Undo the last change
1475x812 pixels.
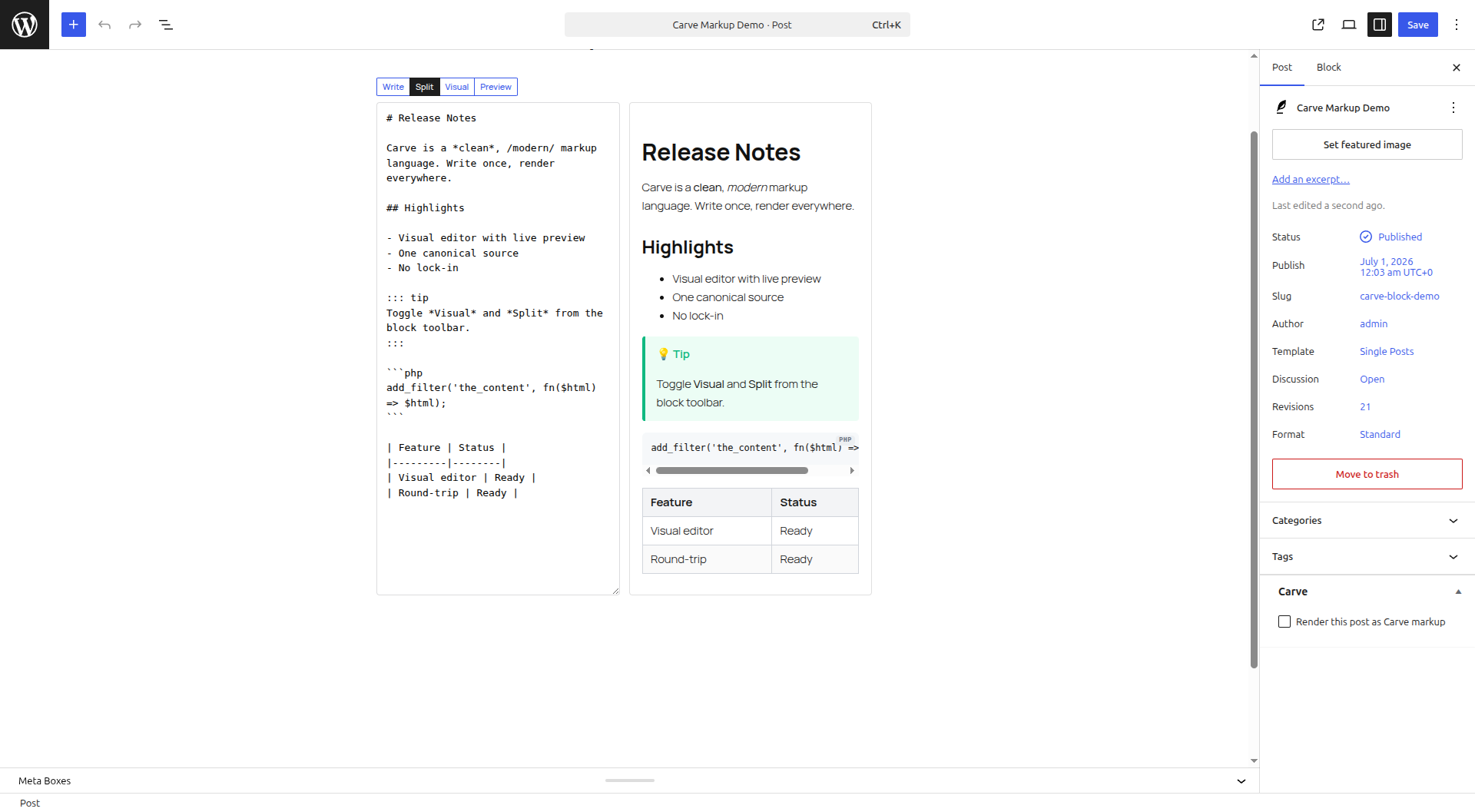(x=104, y=25)
